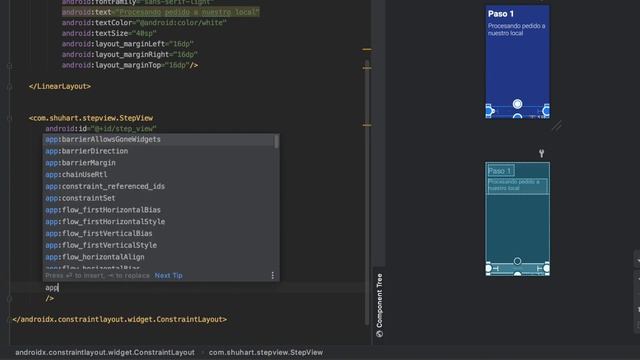Select 'Procesando pedido' text in blueprint view
This screenshot has width=640, height=360.
tap(517, 185)
